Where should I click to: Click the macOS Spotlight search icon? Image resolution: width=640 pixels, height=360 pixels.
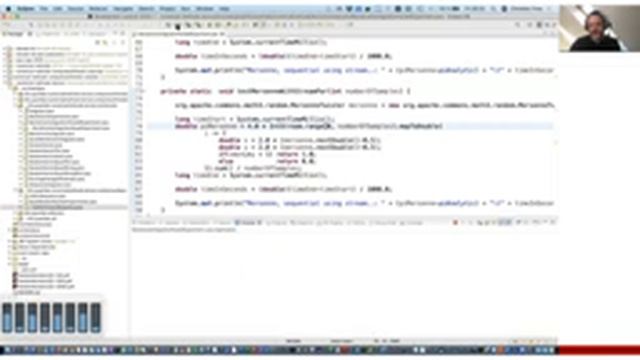pyautogui.click(x=493, y=9)
